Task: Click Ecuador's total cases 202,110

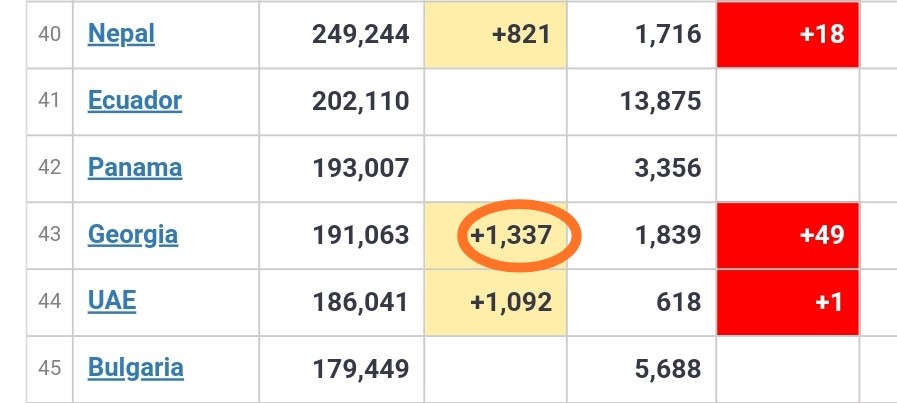Action: click(x=361, y=101)
